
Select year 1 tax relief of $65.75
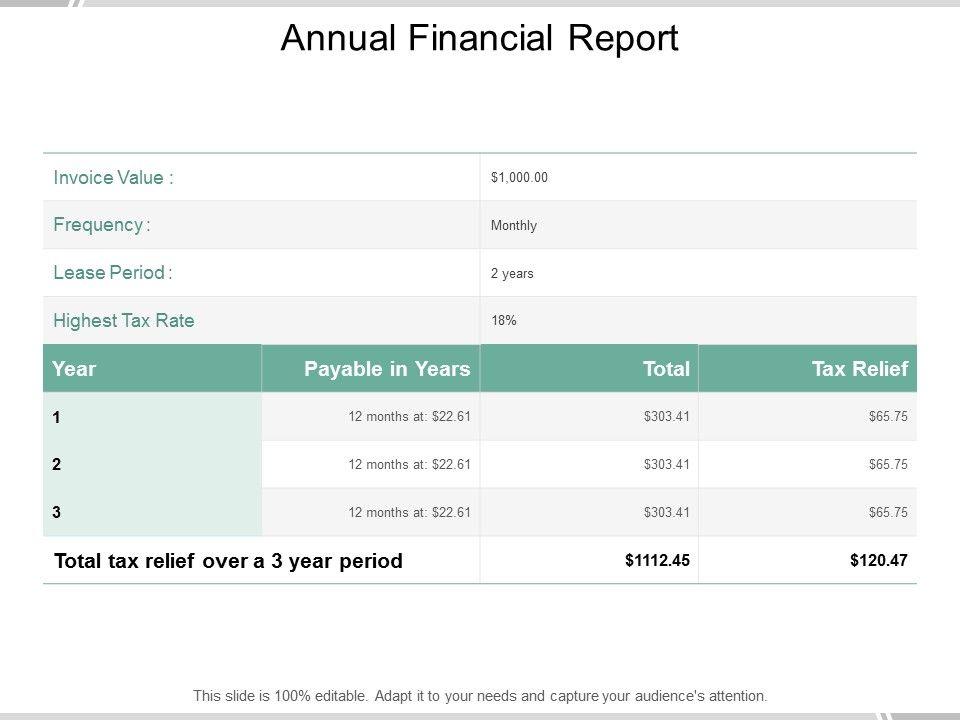click(x=888, y=417)
